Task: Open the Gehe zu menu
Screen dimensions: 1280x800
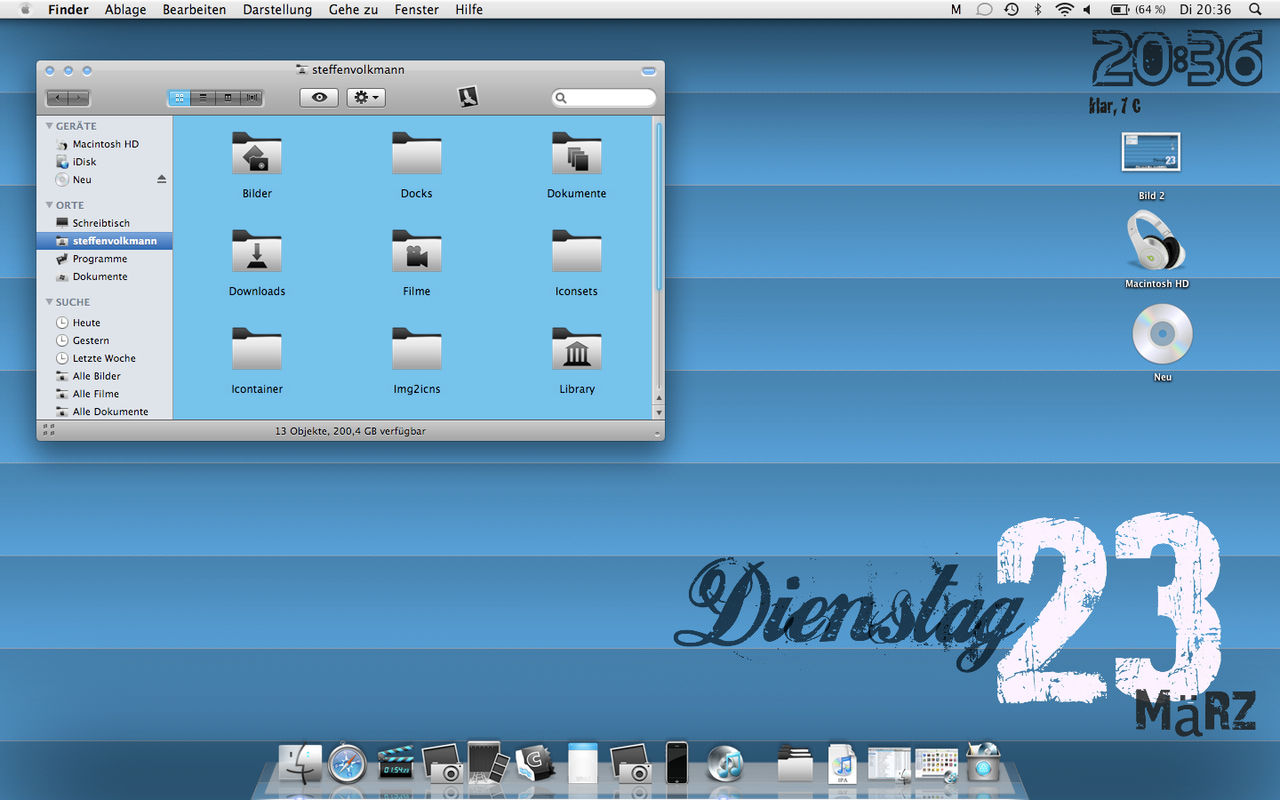Action: click(353, 9)
